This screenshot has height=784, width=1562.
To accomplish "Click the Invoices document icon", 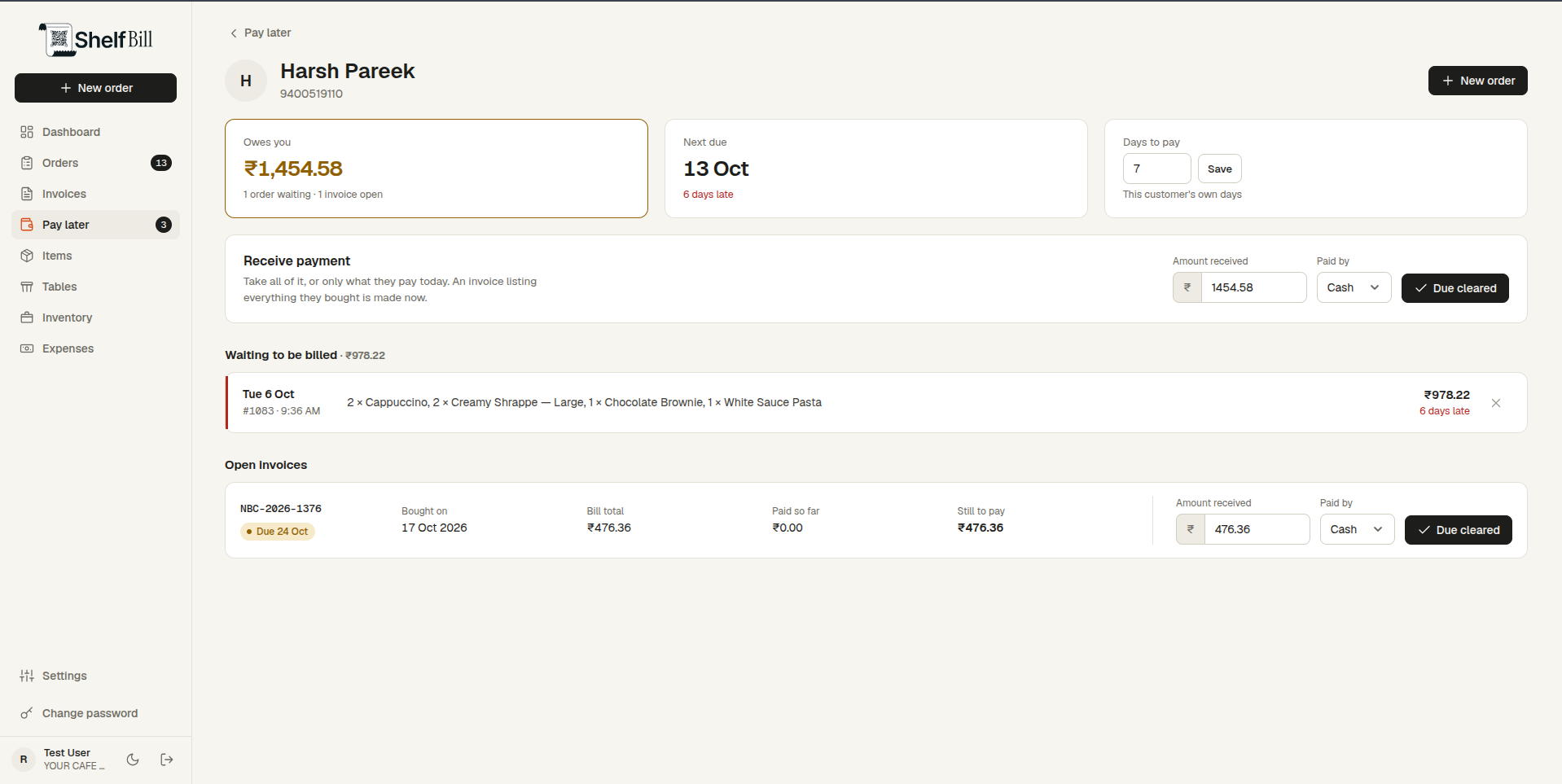I will click(x=27, y=194).
